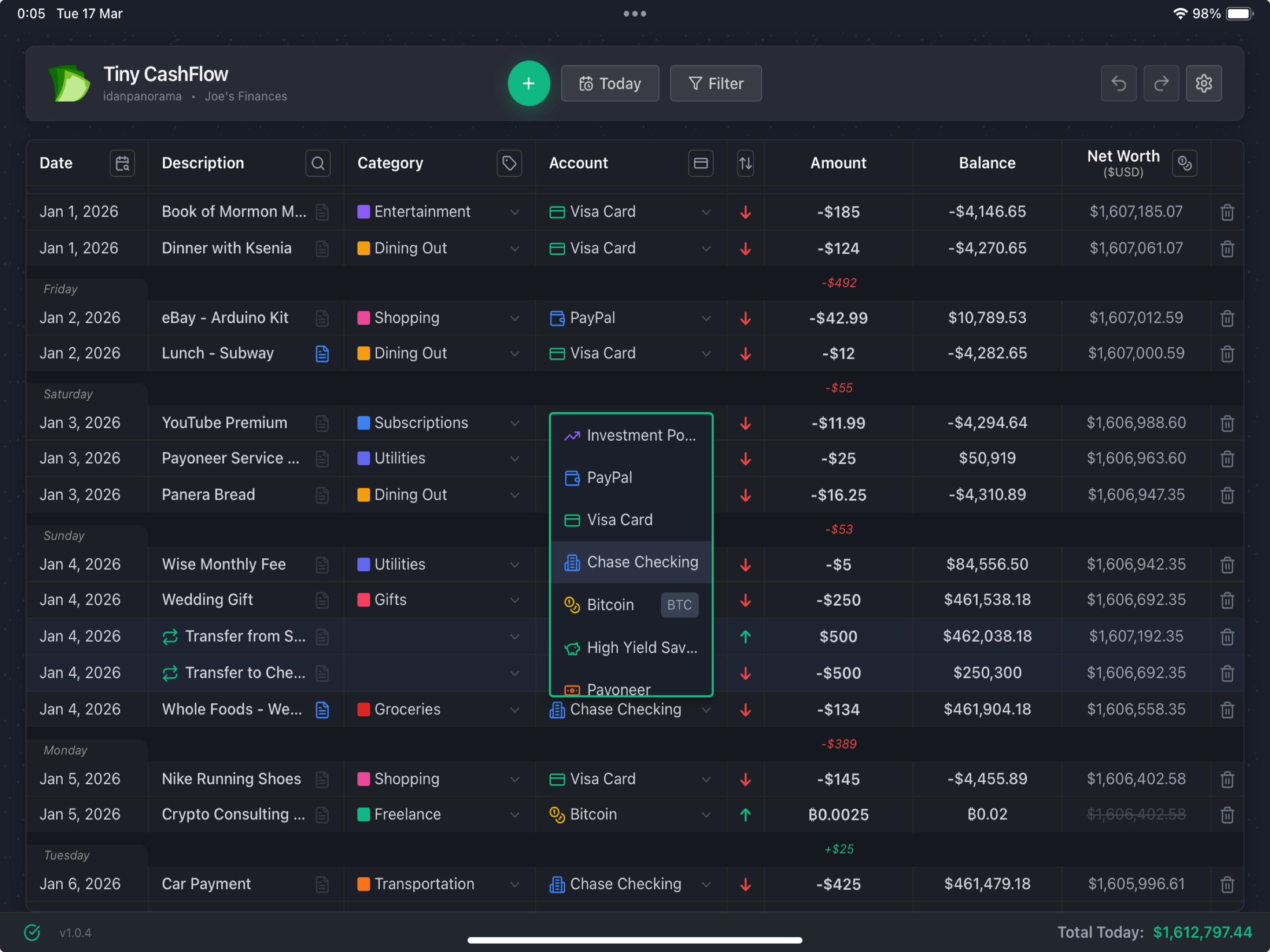This screenshot has width=1270, height=952.
Task: Click the green Freelance color swatch
Action: (x=363, y=814)
